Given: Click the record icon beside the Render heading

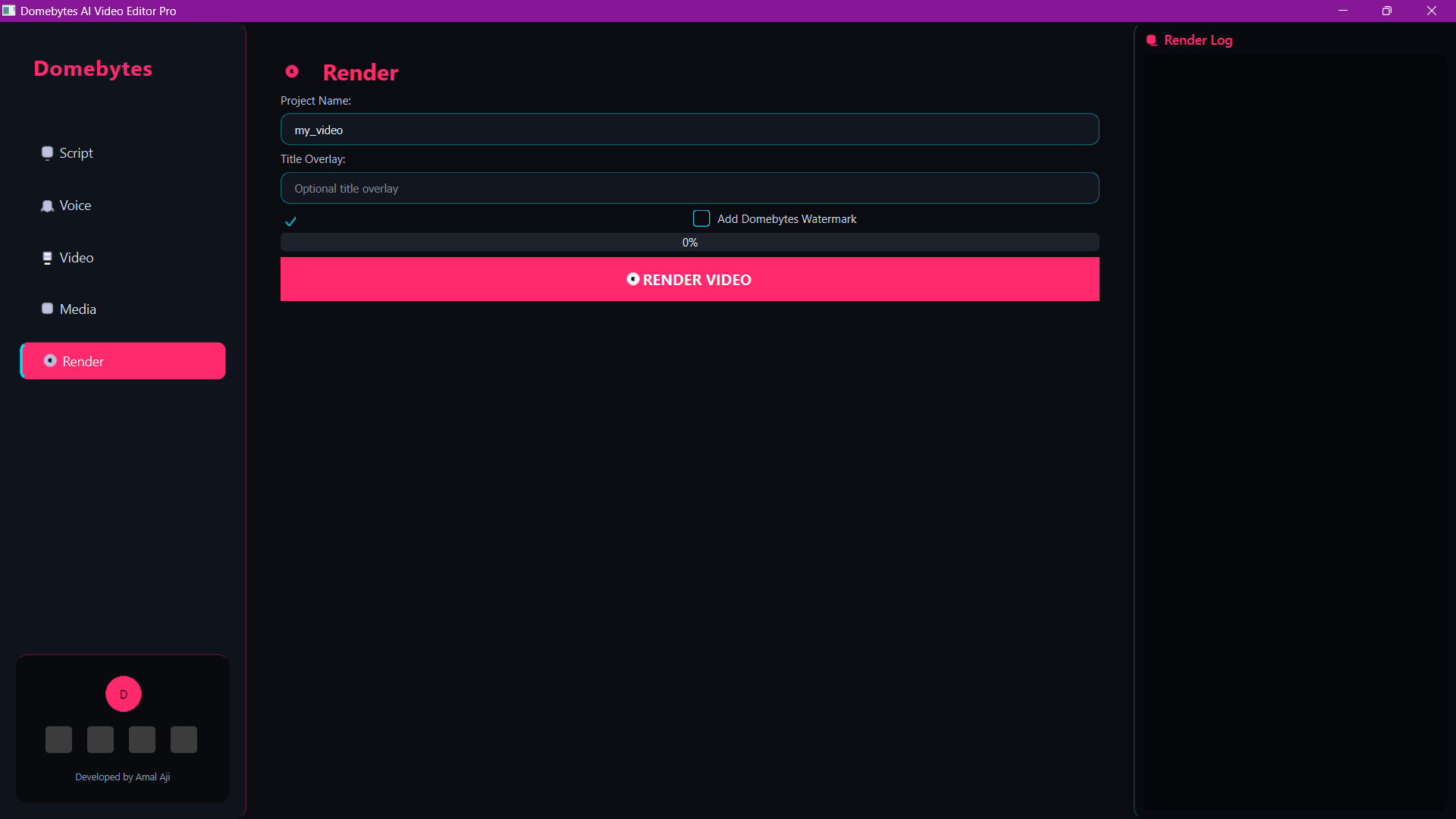Looking at the screenshot, I should coord(292,71).
